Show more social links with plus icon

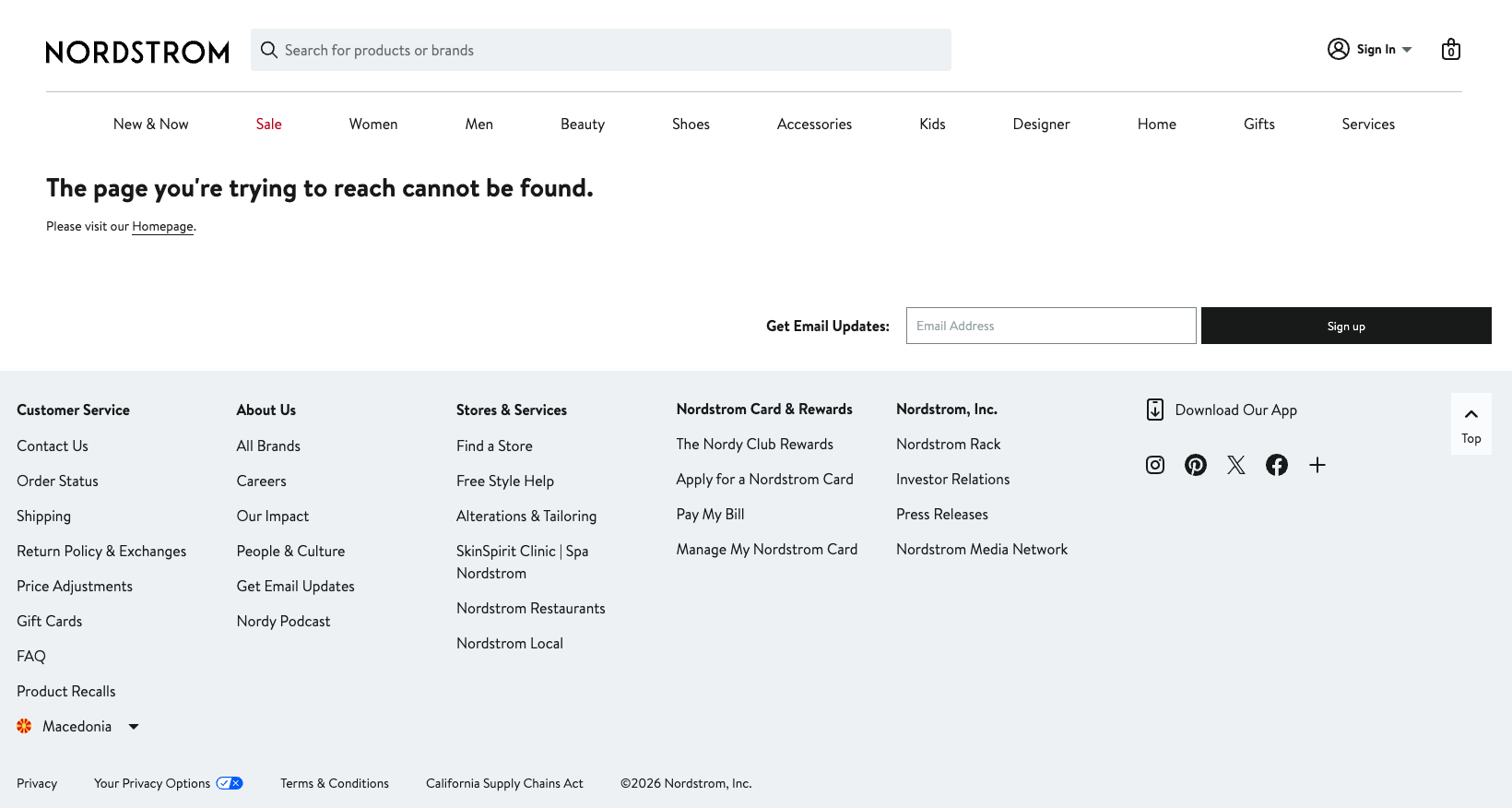pyautogui.click(x=1317, y=465)
